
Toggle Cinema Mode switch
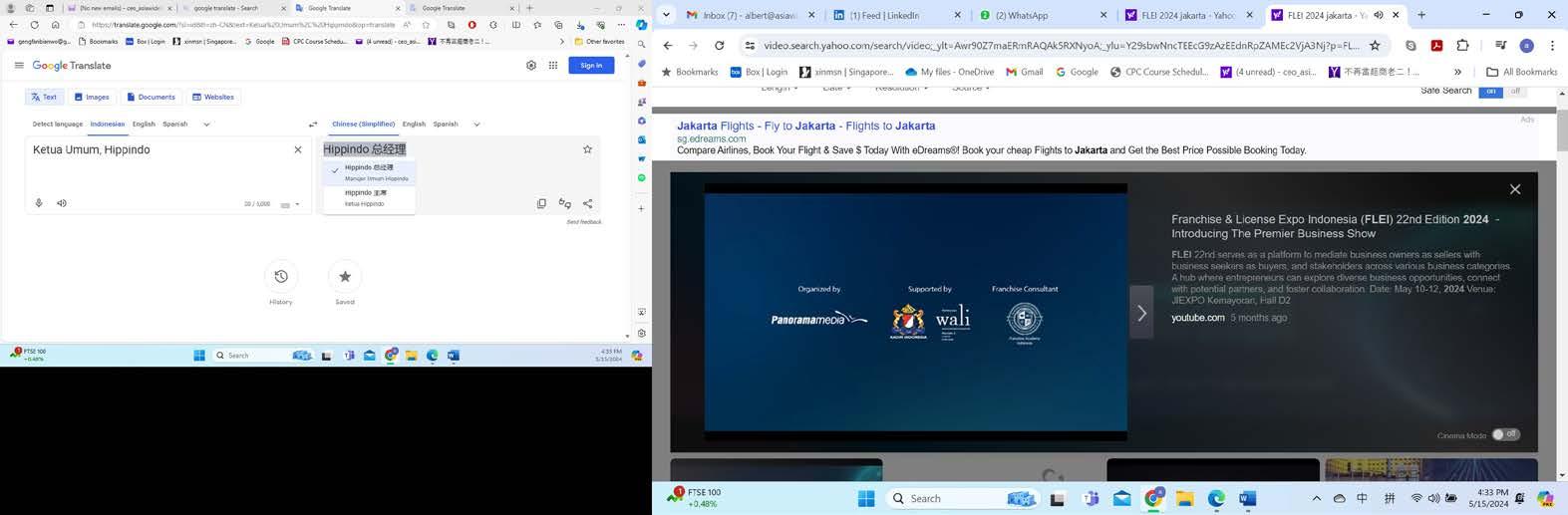1506,434
